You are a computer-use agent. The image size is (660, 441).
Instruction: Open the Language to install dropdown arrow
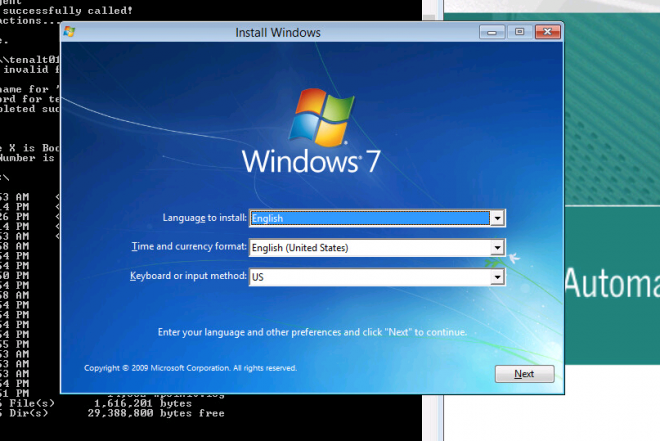coord(498,218)
